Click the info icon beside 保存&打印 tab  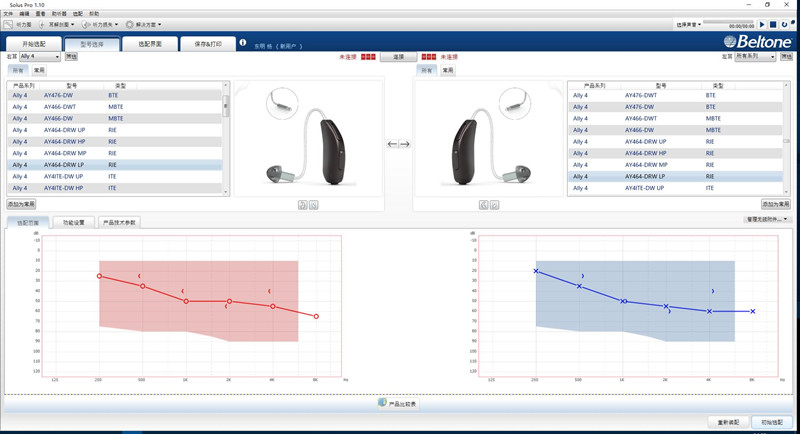(x=243, y=43)
